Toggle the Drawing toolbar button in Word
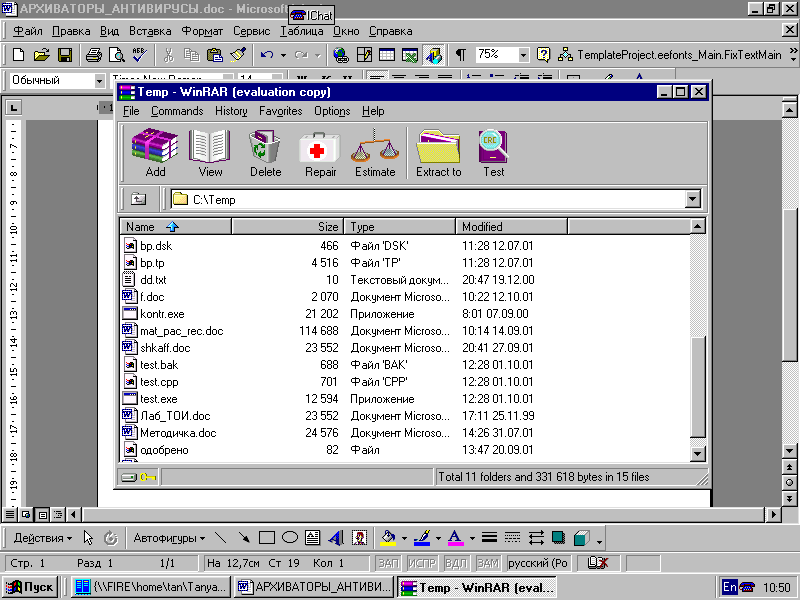Screen dimensions: 800x600 pos(434,55)
